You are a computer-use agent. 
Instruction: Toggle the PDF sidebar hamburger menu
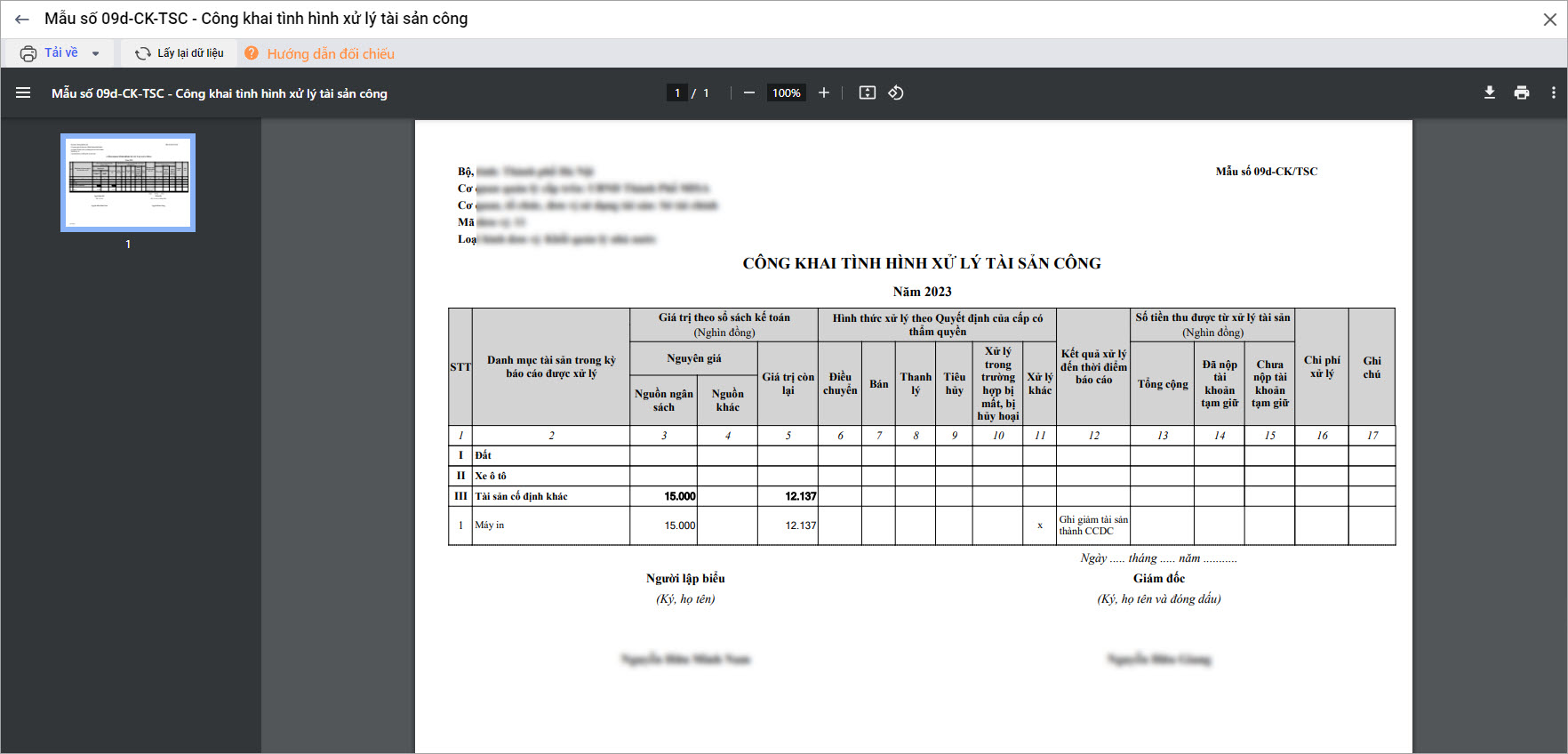[x=23, y=92]
